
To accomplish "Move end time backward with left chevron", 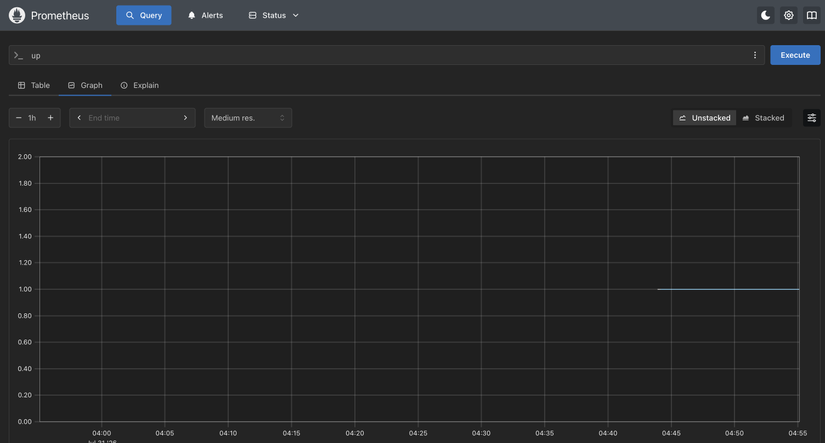I will click(x=79, y=118).
